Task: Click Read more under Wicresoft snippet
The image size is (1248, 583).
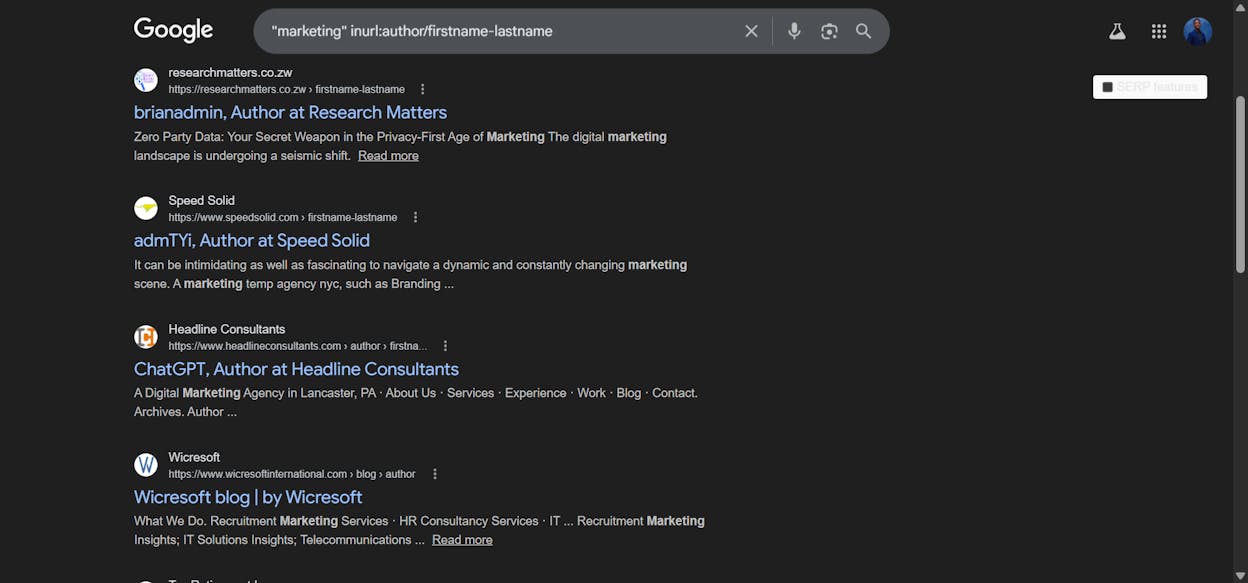Action: click(462, 540)
